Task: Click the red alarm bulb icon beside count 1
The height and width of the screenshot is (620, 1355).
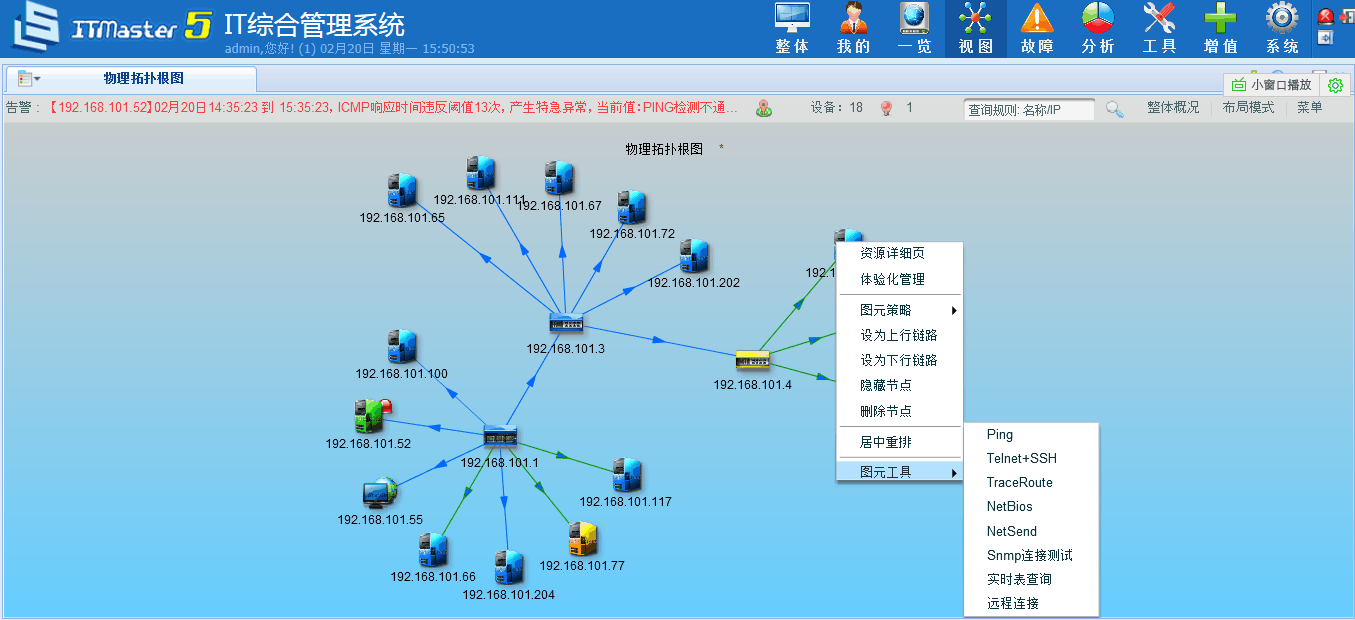Action: pos(886,108)
